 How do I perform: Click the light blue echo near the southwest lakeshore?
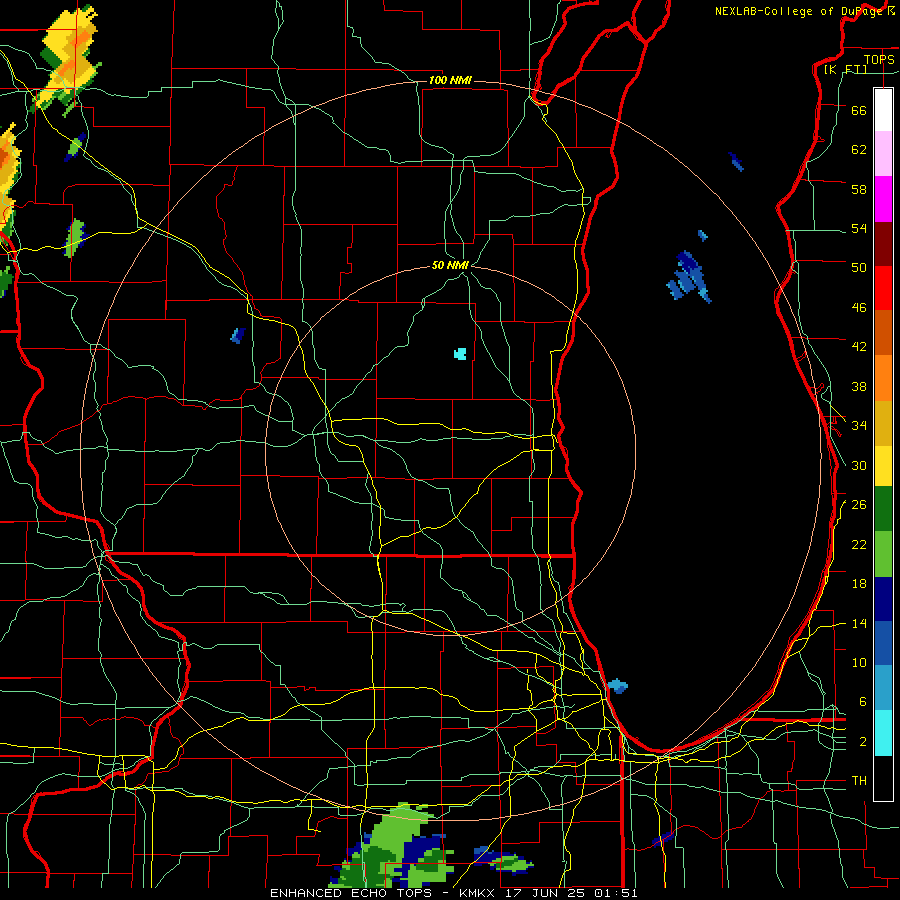point(618,686)
